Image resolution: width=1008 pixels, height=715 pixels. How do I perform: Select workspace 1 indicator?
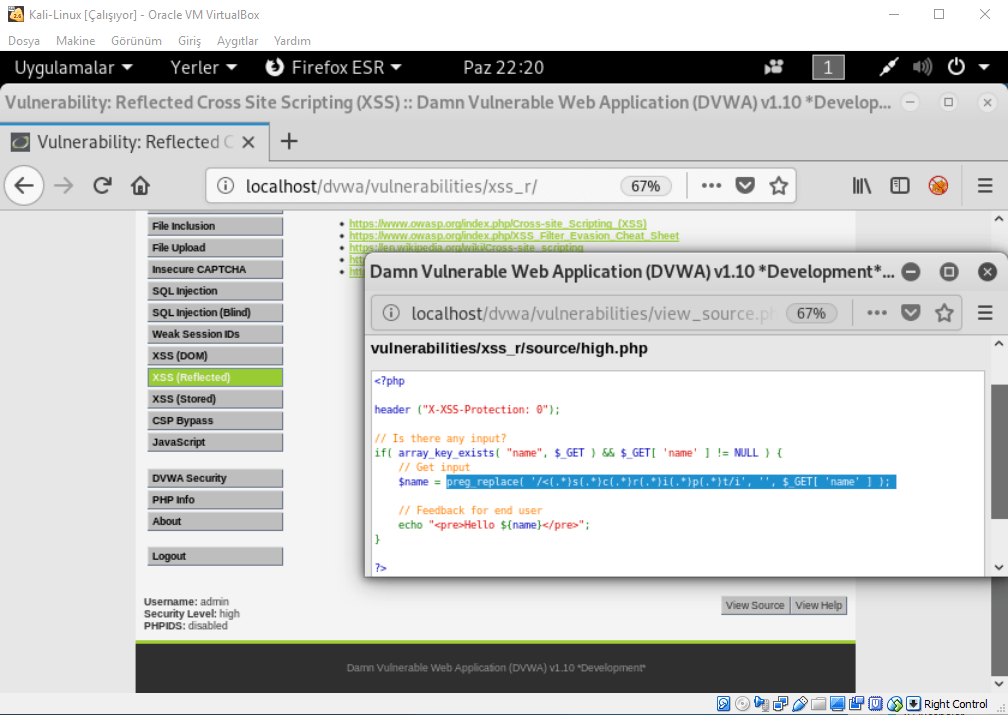click(x=828, y=68)
